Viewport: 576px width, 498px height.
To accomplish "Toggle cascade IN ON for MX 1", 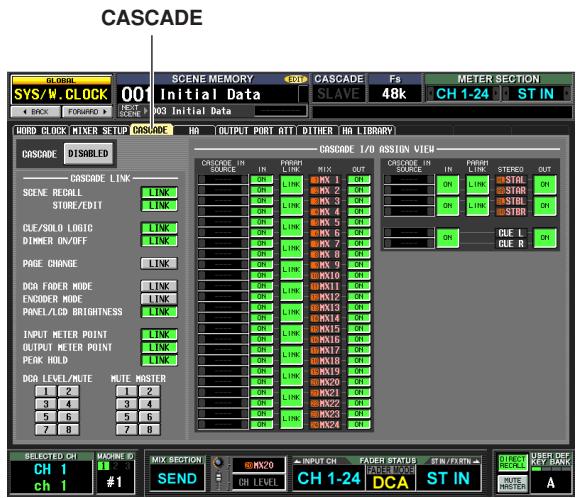I will 262,180.
